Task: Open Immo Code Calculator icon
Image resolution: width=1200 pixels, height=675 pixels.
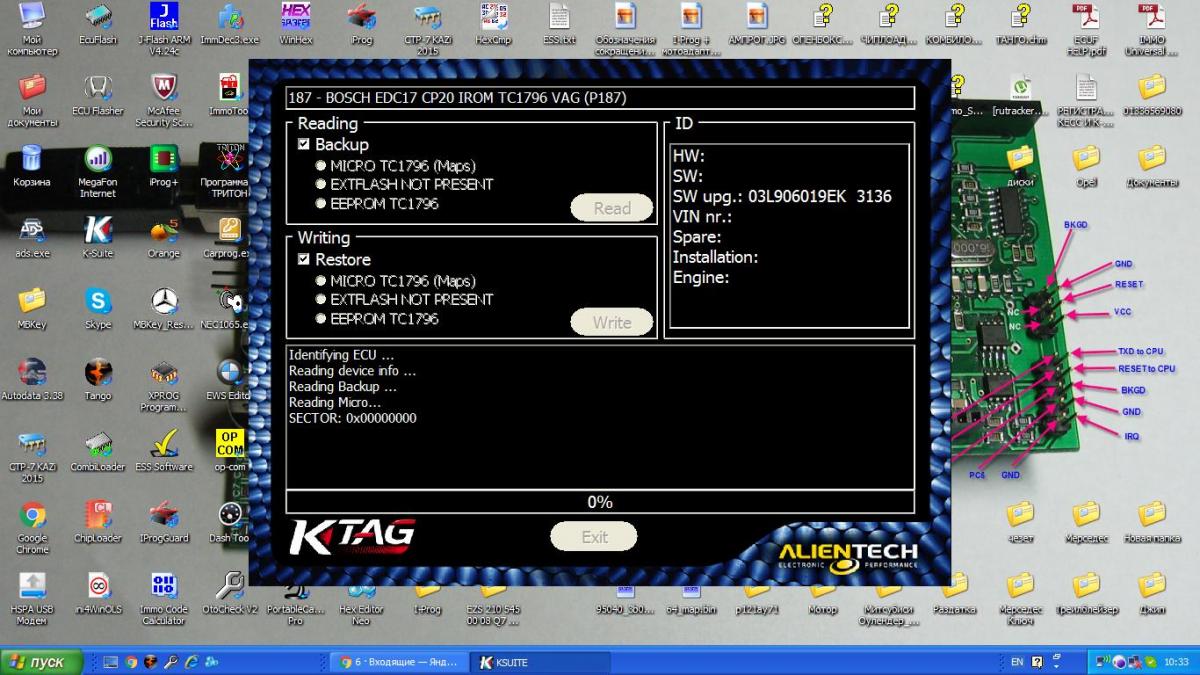Action: pos(164,598)
